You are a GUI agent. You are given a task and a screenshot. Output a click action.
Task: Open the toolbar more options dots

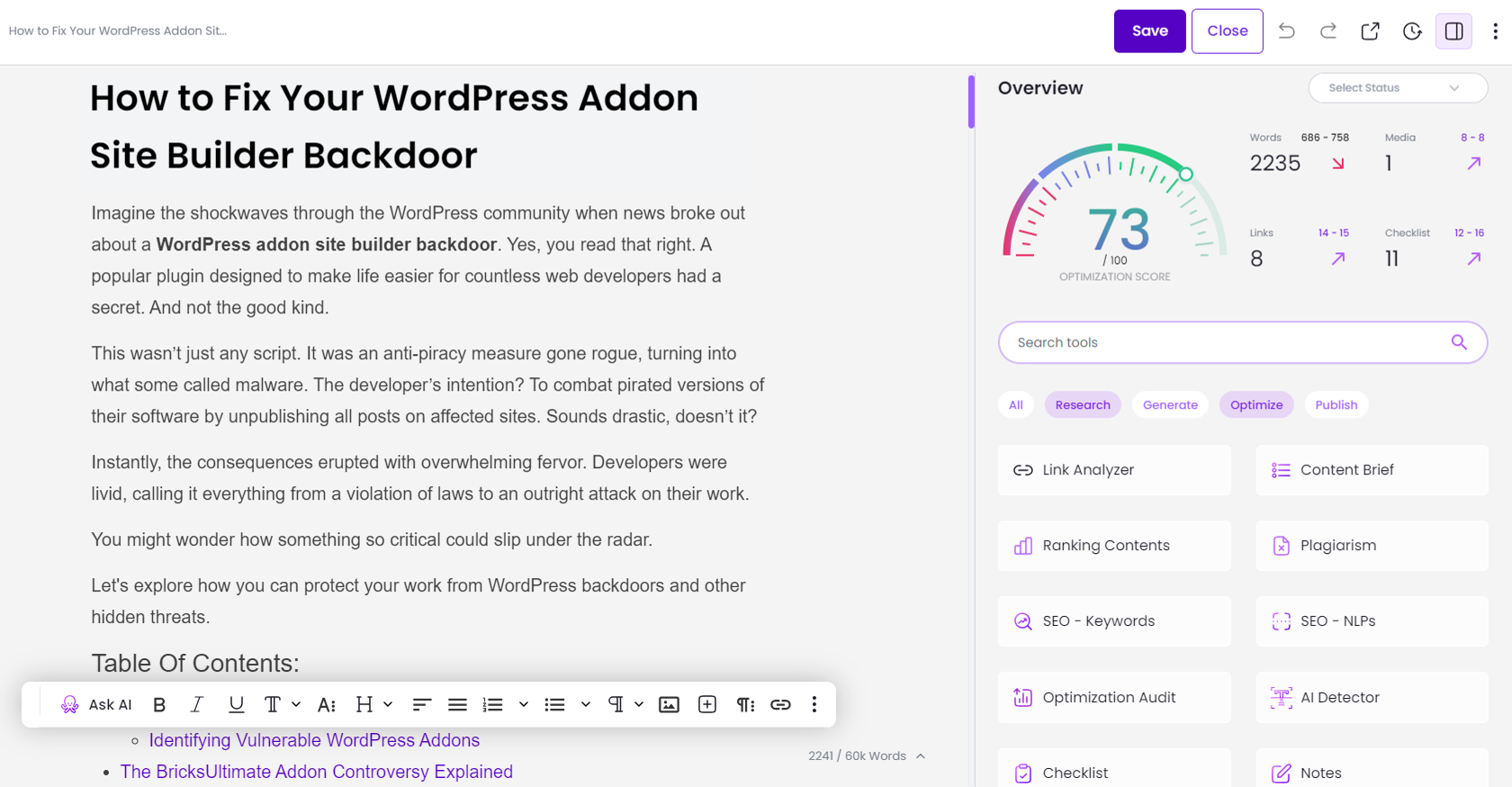pyautogui.click(x=814, y=704)
